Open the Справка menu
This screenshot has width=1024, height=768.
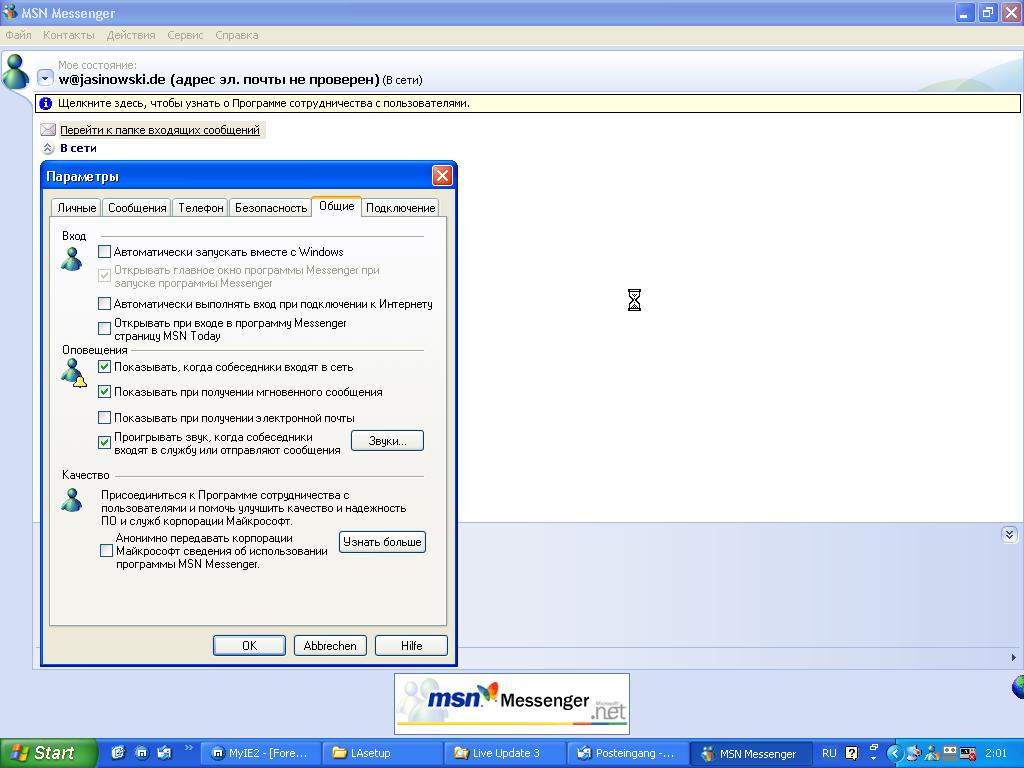(x=236, y=35)
